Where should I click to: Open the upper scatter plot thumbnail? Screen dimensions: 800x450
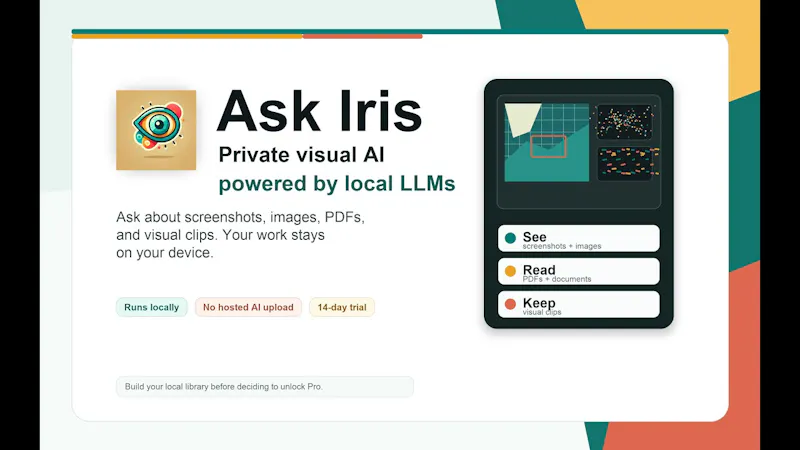click(624, 122)
